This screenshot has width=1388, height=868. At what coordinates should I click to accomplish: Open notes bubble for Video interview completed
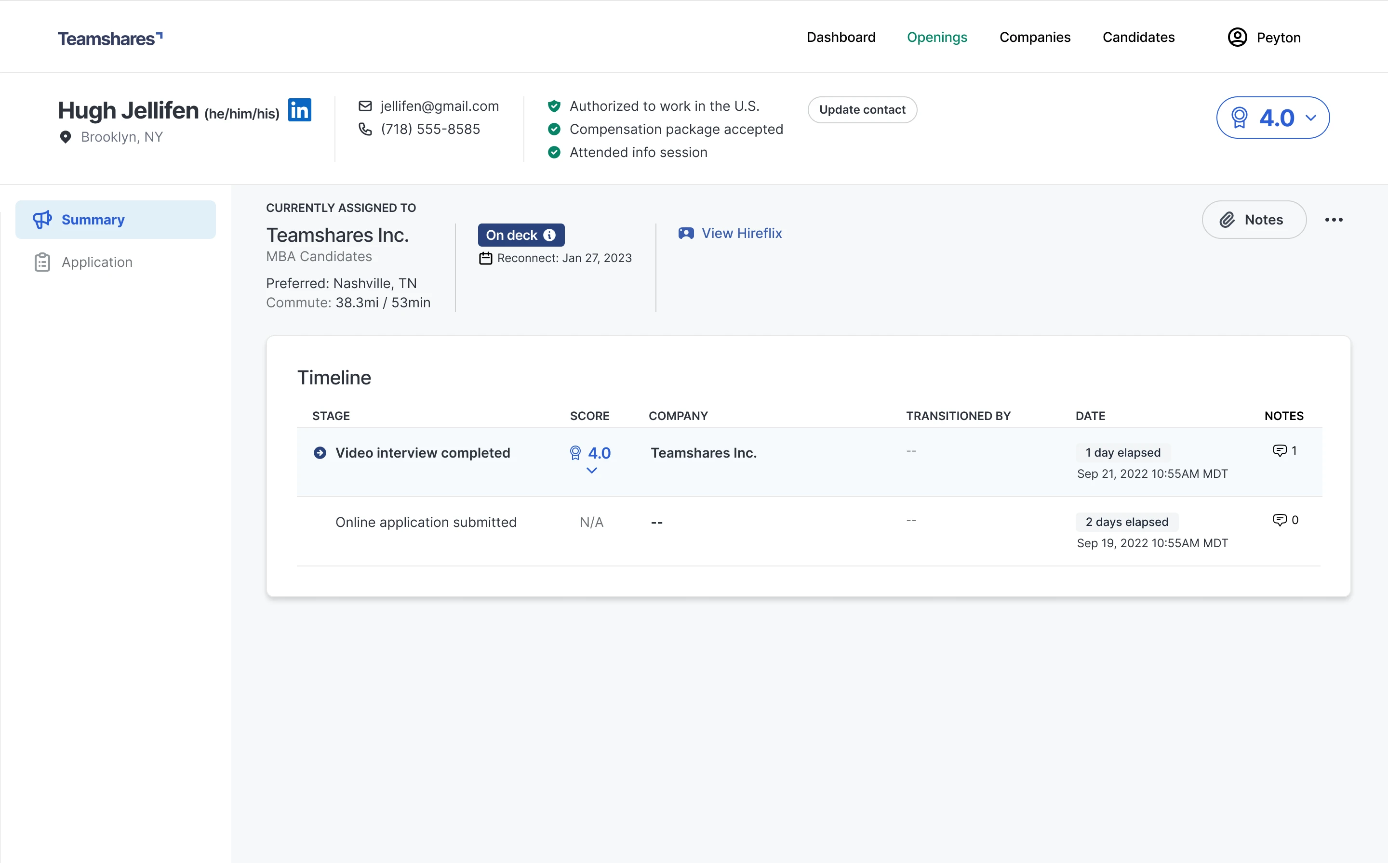click(1280, 451)
